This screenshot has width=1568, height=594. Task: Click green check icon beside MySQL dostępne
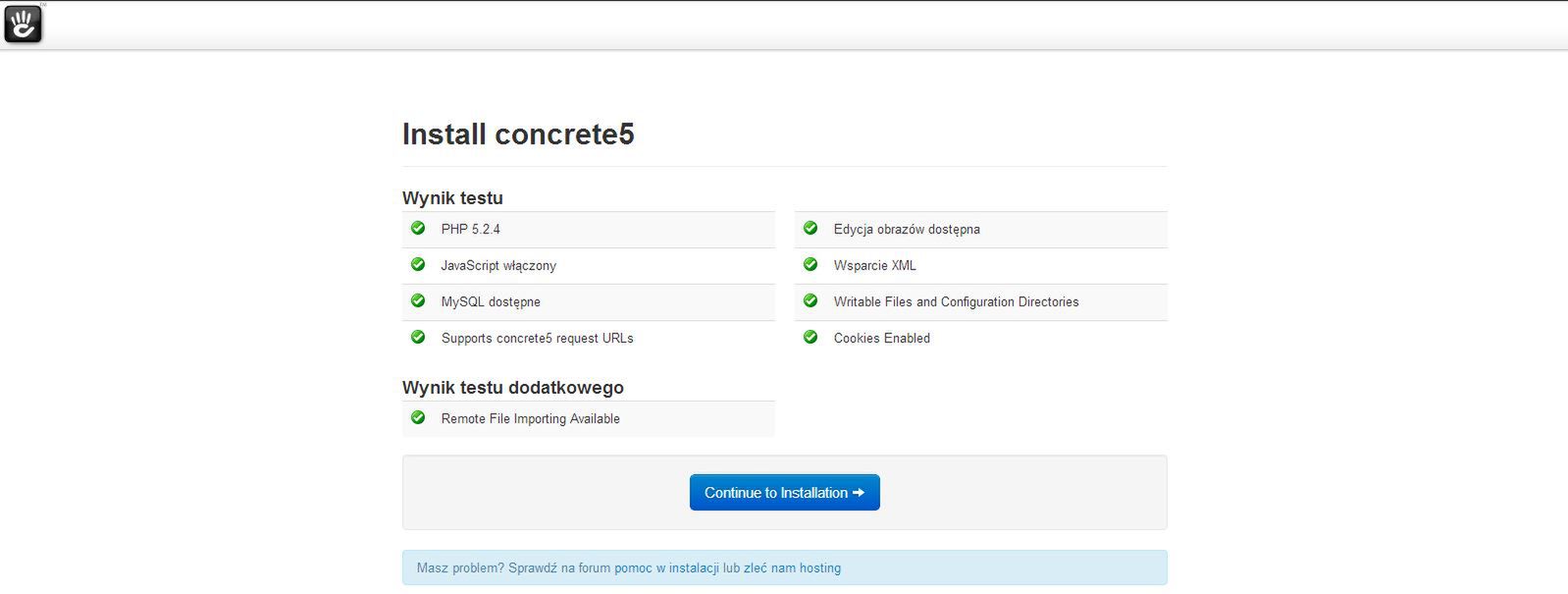[x=418, y=300]
